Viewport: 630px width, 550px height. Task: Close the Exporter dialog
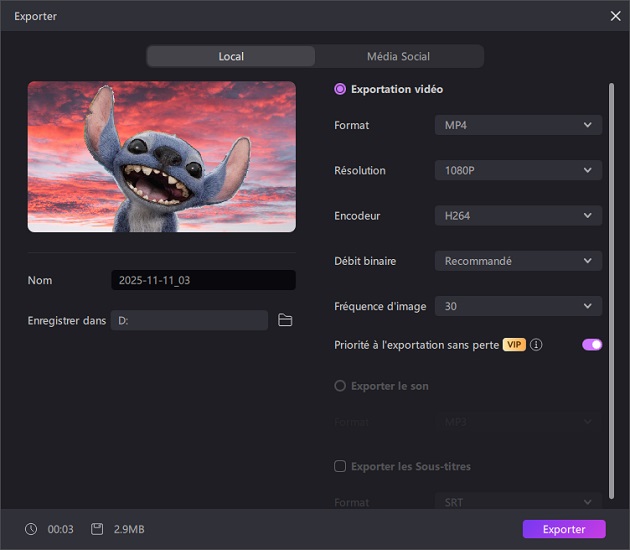[x=615, y=16]
